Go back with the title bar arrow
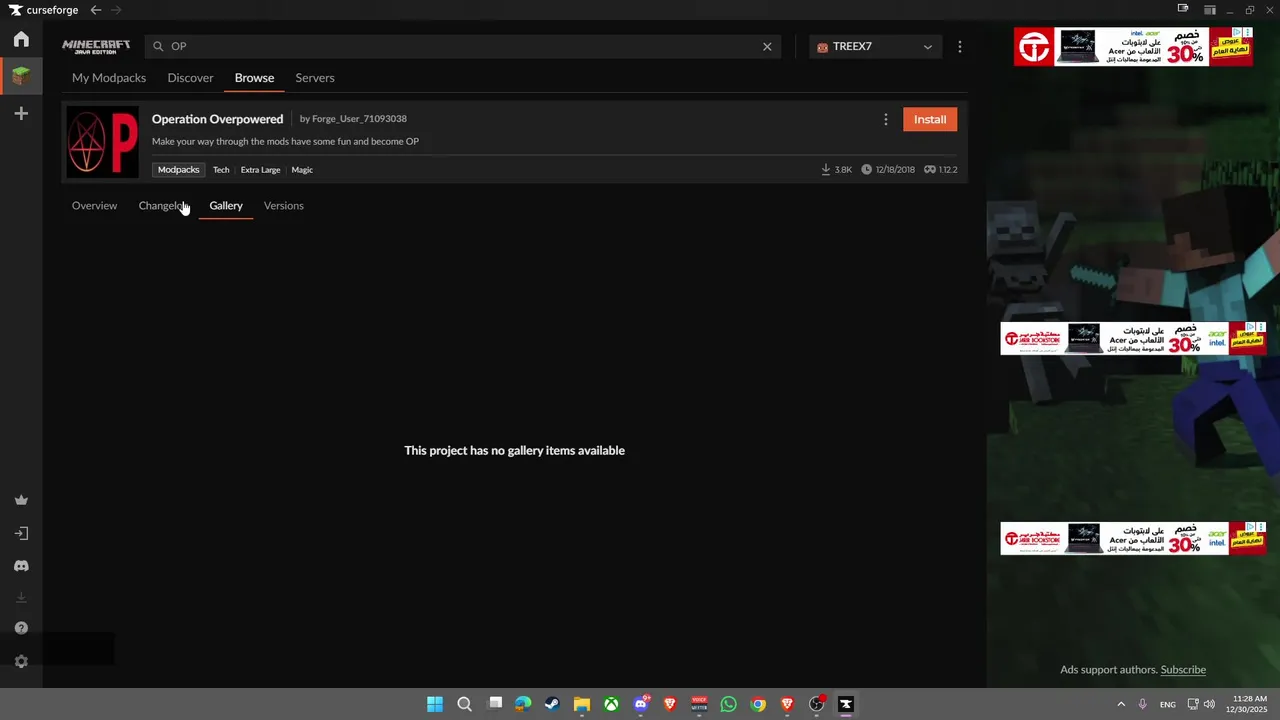Screen dimensions: 1280x720 point(95,10)
